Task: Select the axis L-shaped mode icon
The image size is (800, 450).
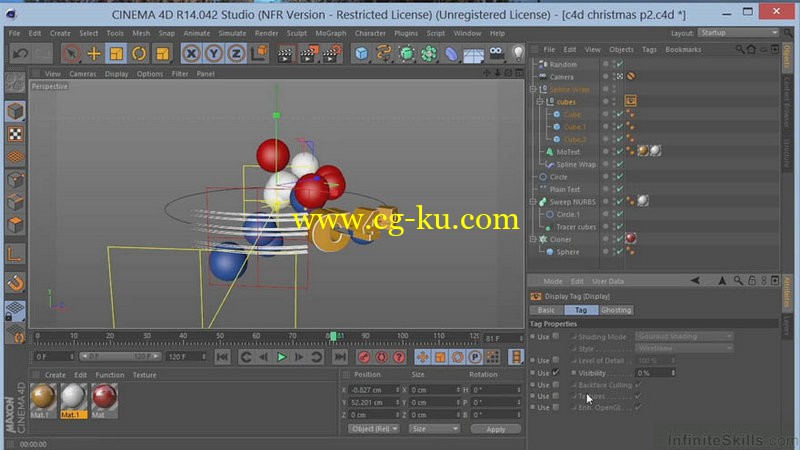Action: point(15,254)
